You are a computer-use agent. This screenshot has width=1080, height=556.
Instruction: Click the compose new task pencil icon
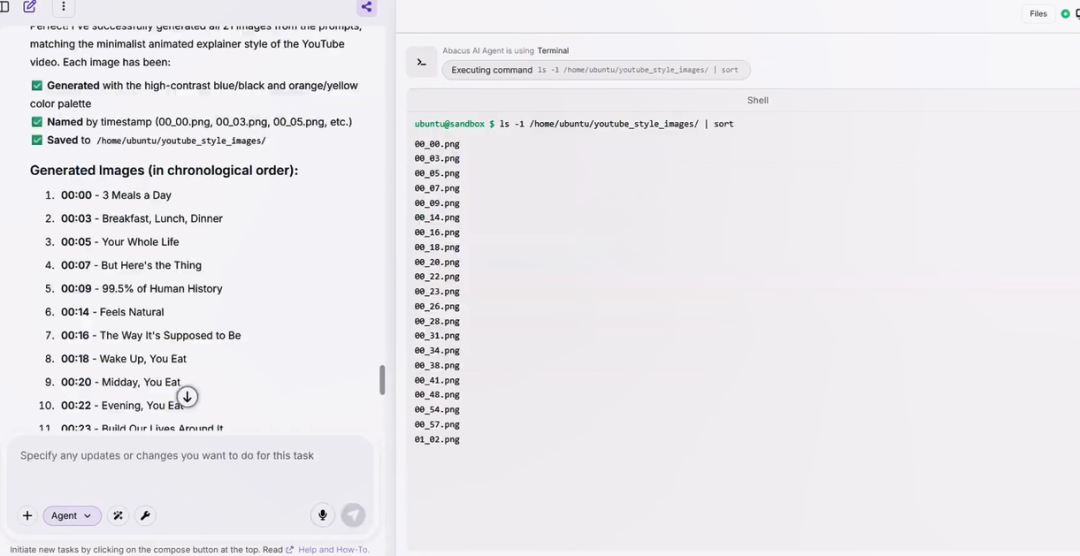point(30,7)
